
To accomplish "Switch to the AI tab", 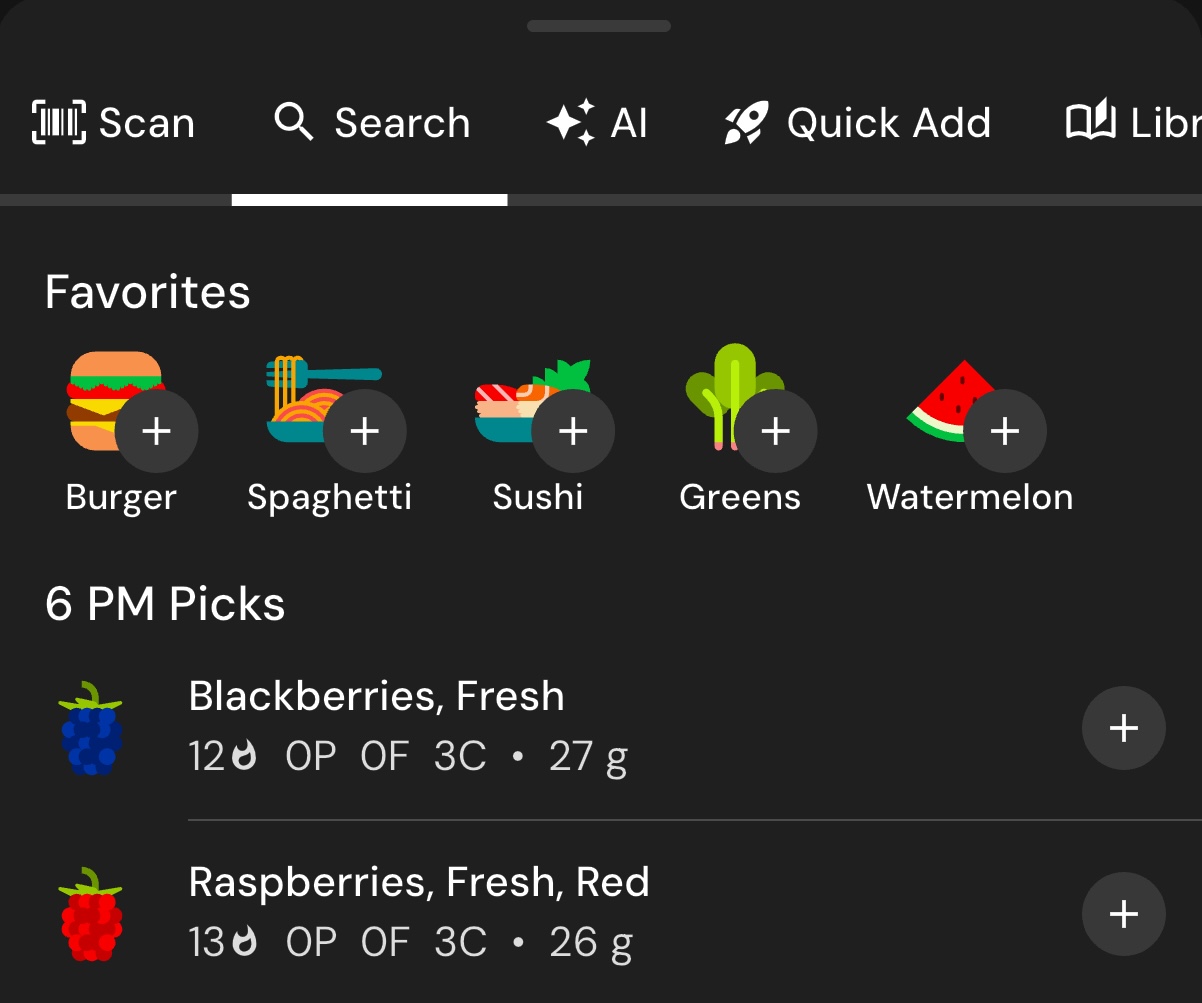I will (x=597, y=123).
